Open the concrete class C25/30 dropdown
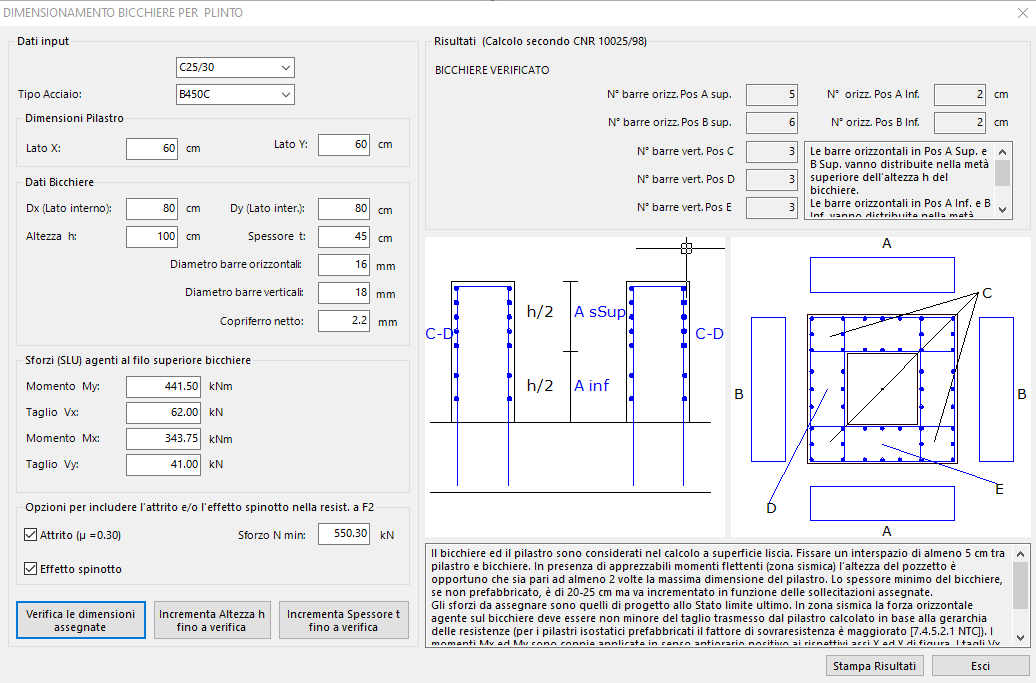Viewport: 1036px width, 683px height. point(235,67)
